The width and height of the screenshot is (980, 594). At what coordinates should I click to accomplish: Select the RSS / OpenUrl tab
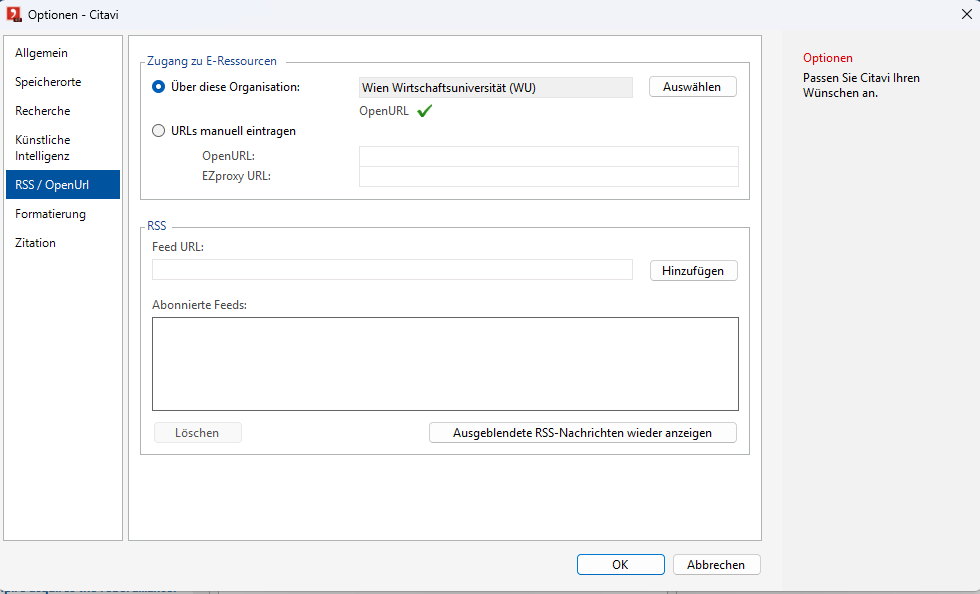tap(52, 185)
